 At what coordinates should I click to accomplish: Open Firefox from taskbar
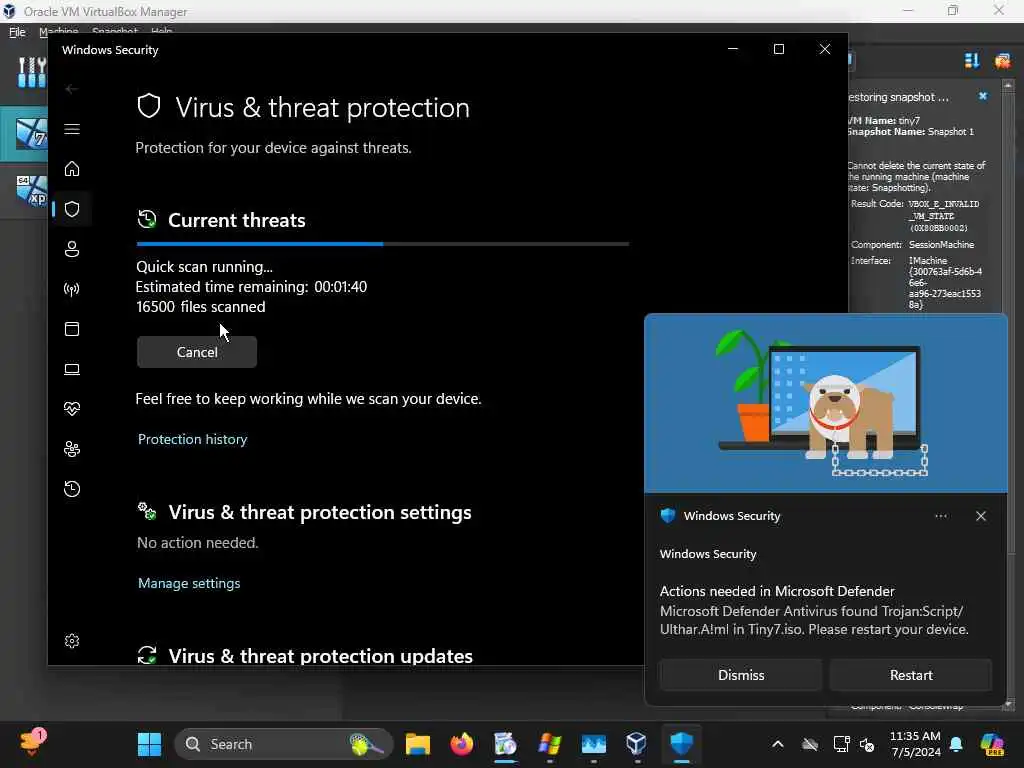(462, 744)
